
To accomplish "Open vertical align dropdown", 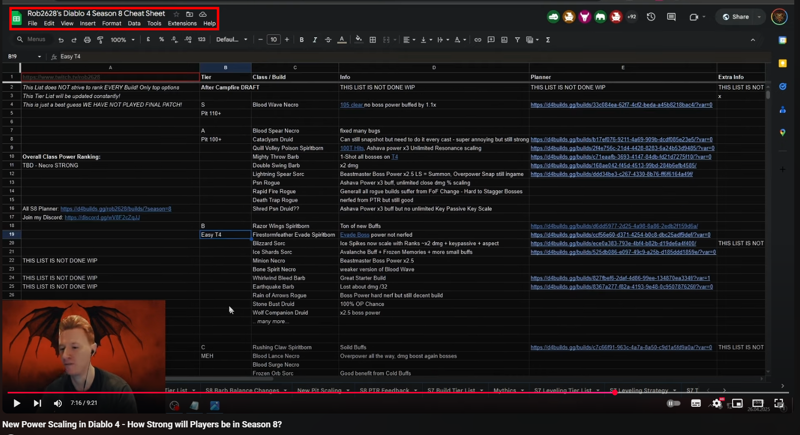I will [426, 40].
